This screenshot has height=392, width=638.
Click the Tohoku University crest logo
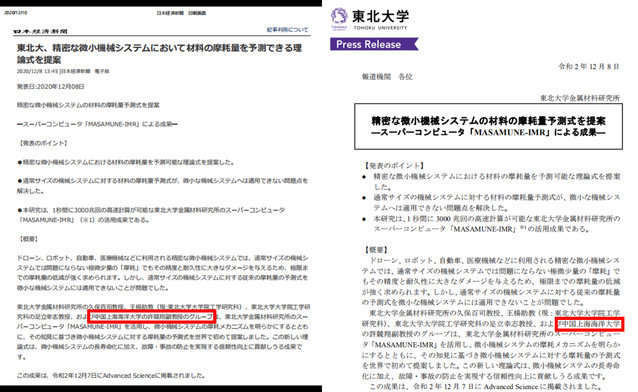pos(339,18)
